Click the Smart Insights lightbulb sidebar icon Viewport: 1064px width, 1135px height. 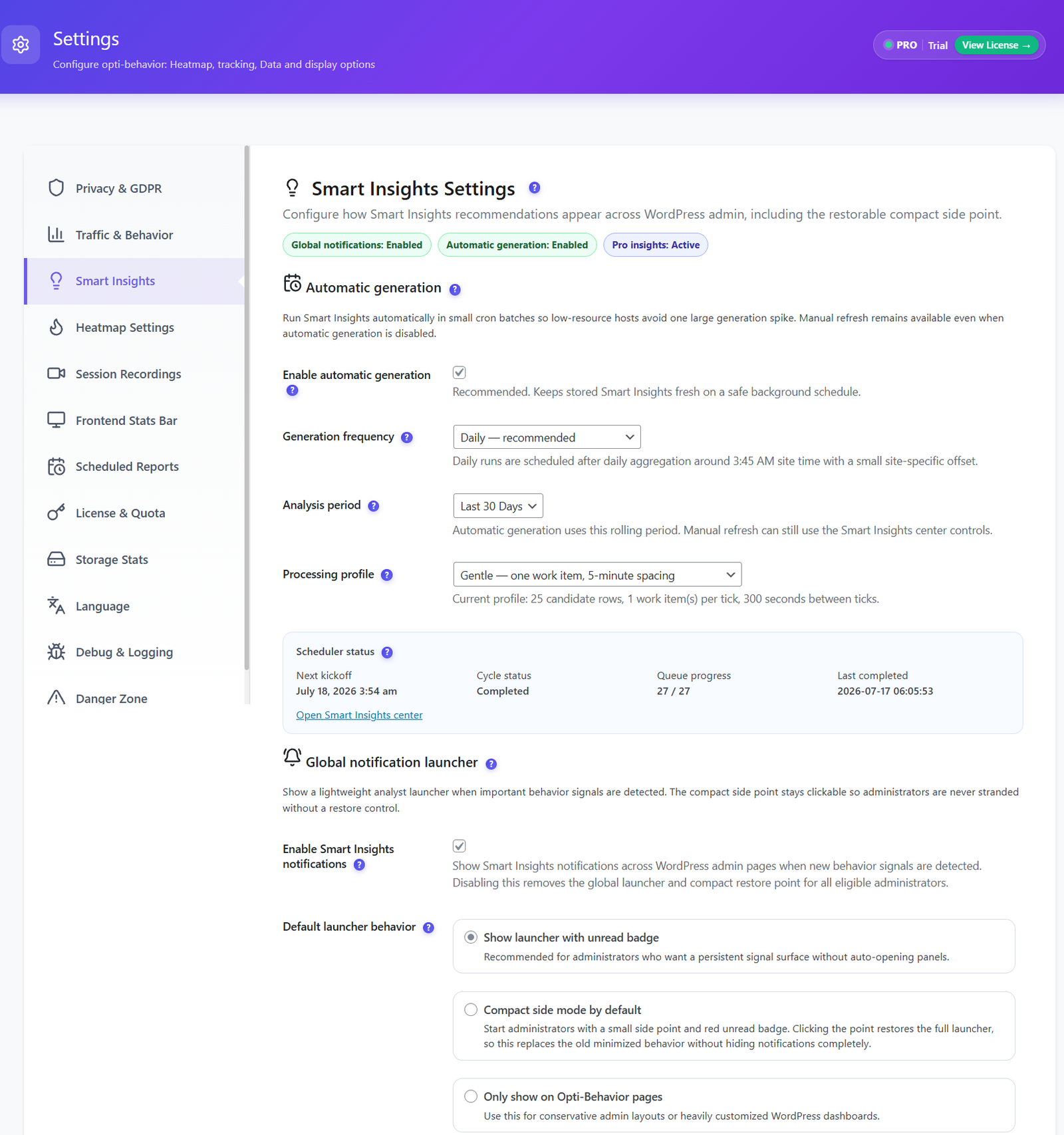(x=57, y=281)
